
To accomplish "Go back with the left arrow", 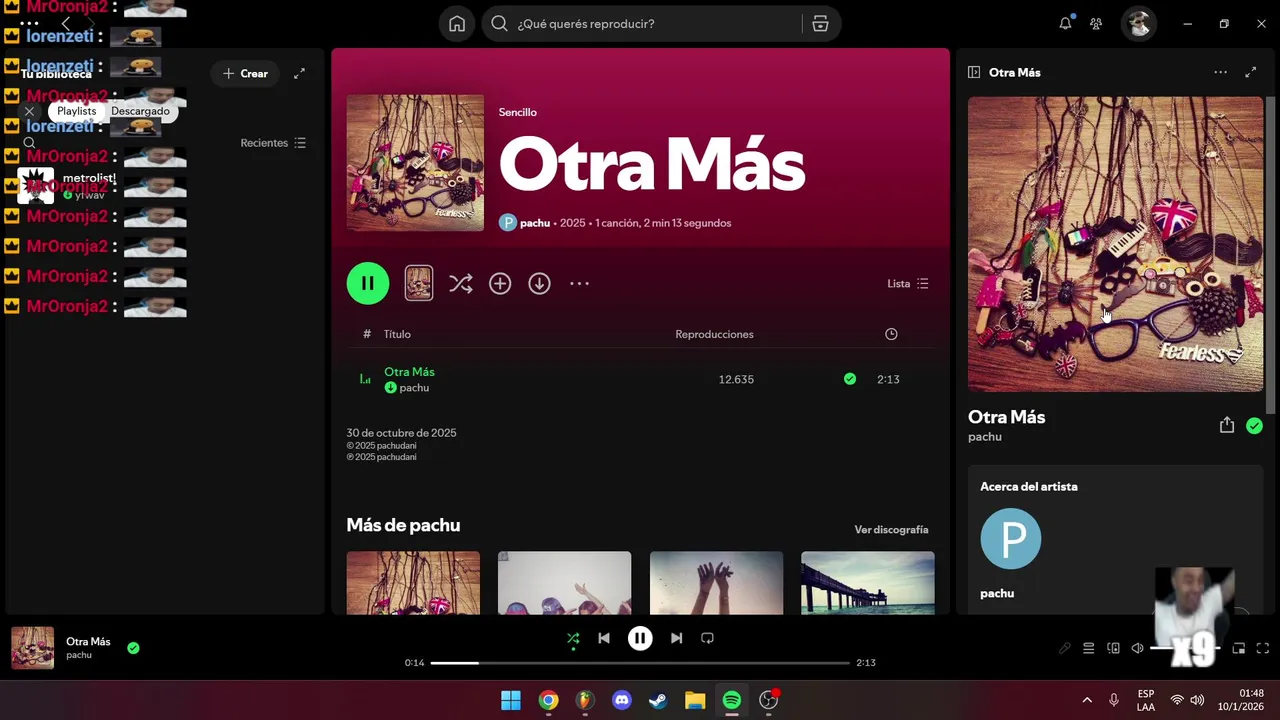I will (x=66, y=23).
